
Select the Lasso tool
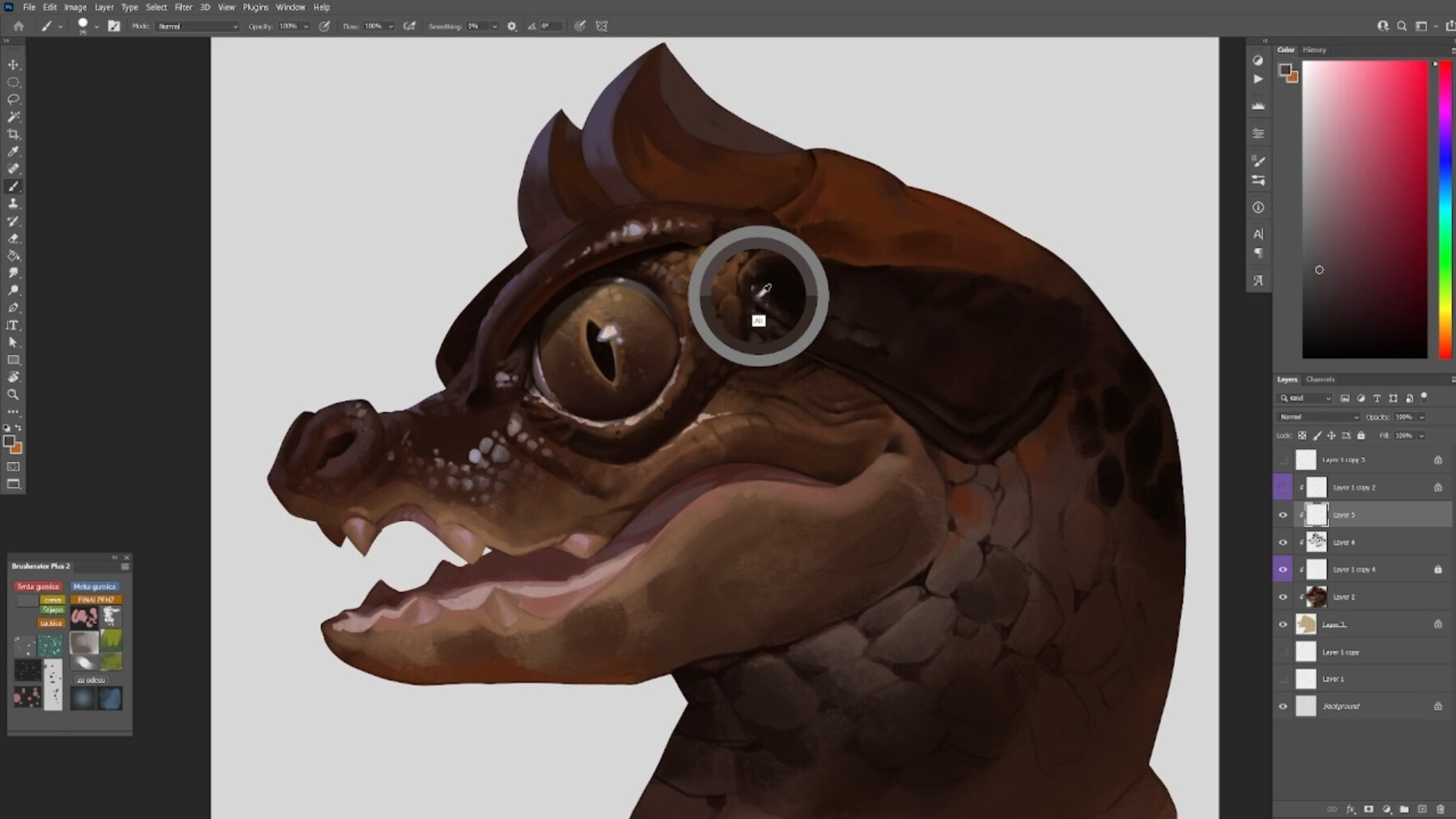coord(13,99)
